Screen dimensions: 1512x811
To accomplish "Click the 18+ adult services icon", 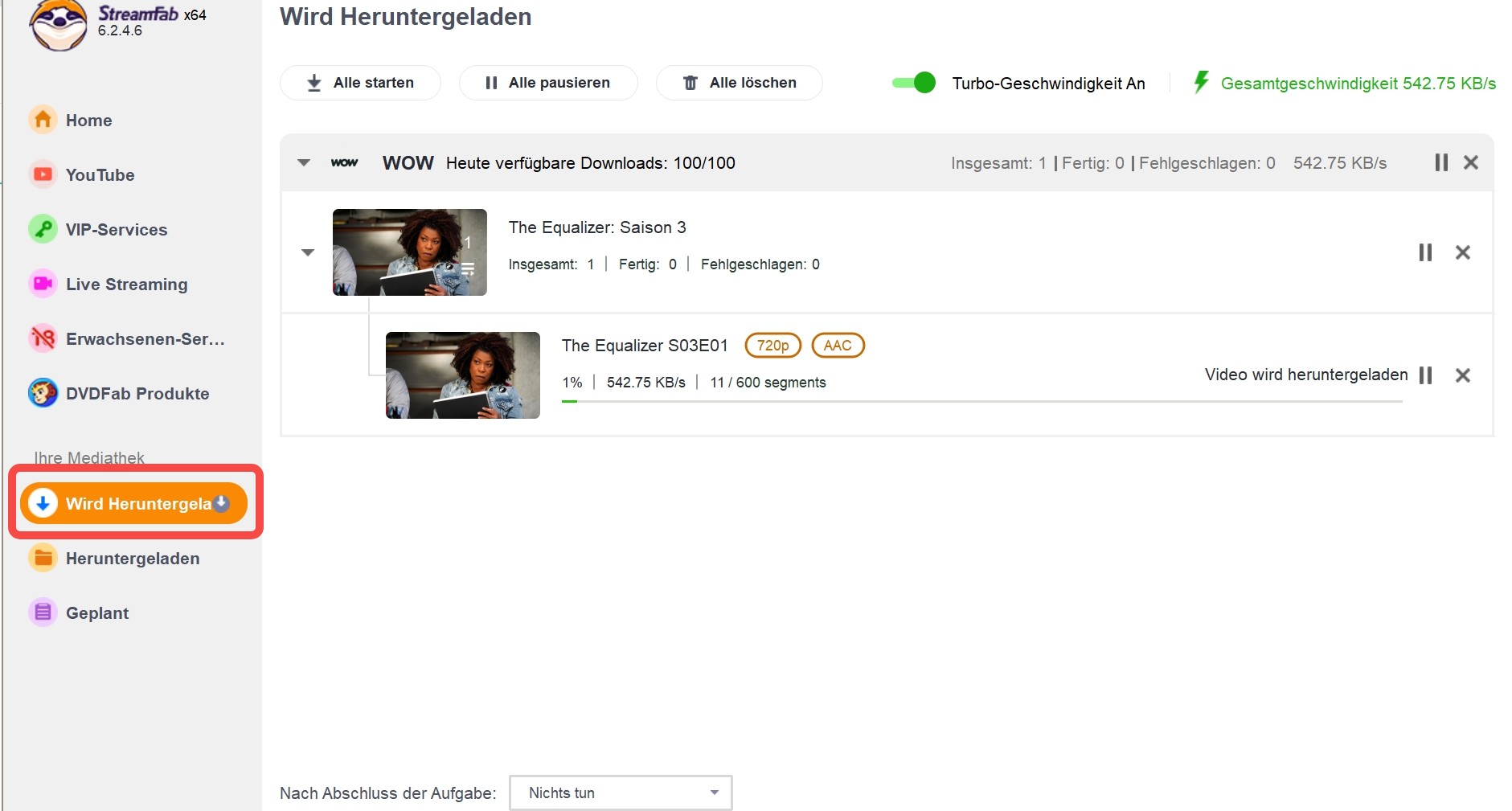I will [x=43, y=338].
